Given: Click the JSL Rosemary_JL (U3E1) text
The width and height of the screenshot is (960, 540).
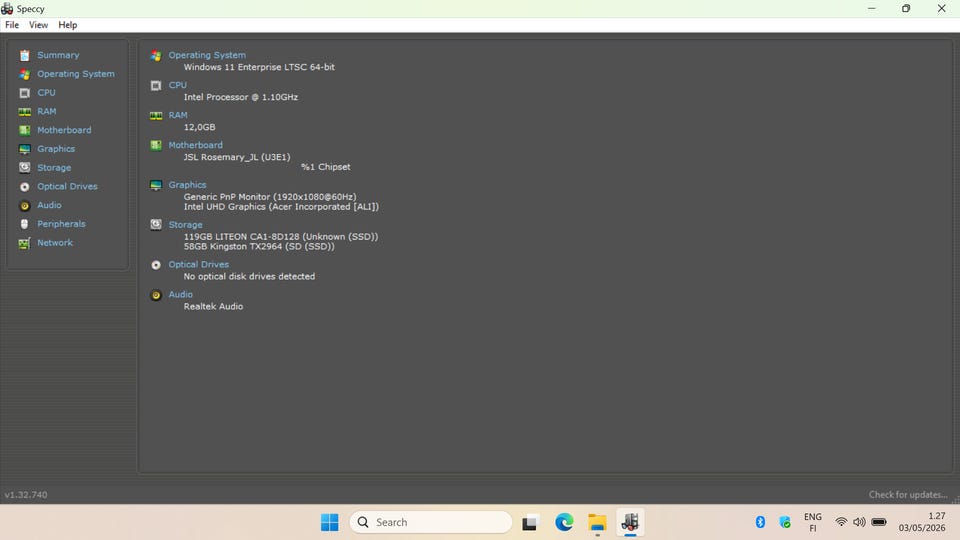Looking at the screenshot, I should [237, 157].
